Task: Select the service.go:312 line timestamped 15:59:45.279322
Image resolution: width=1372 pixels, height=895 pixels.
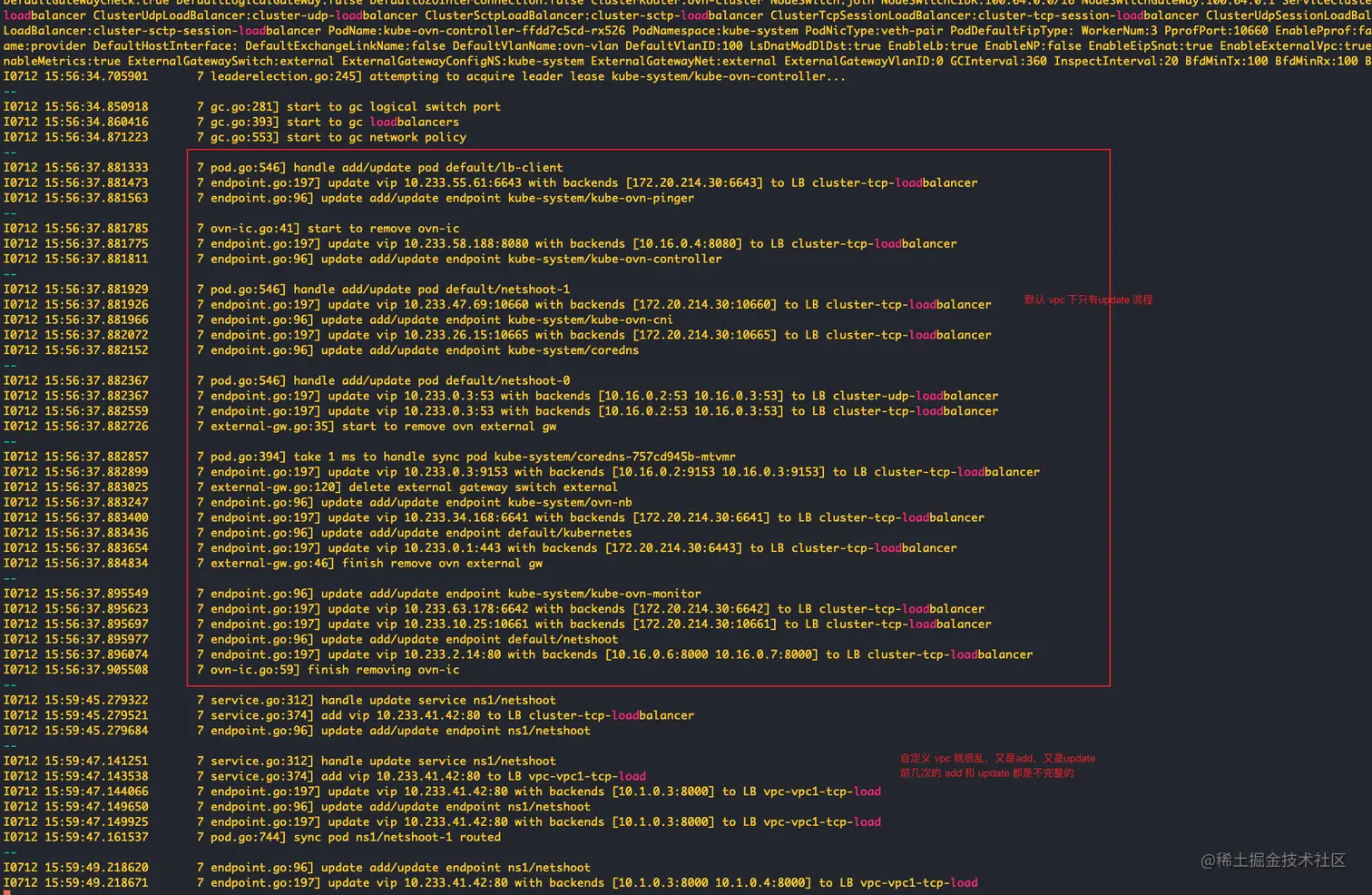Action: coord(279,700)
